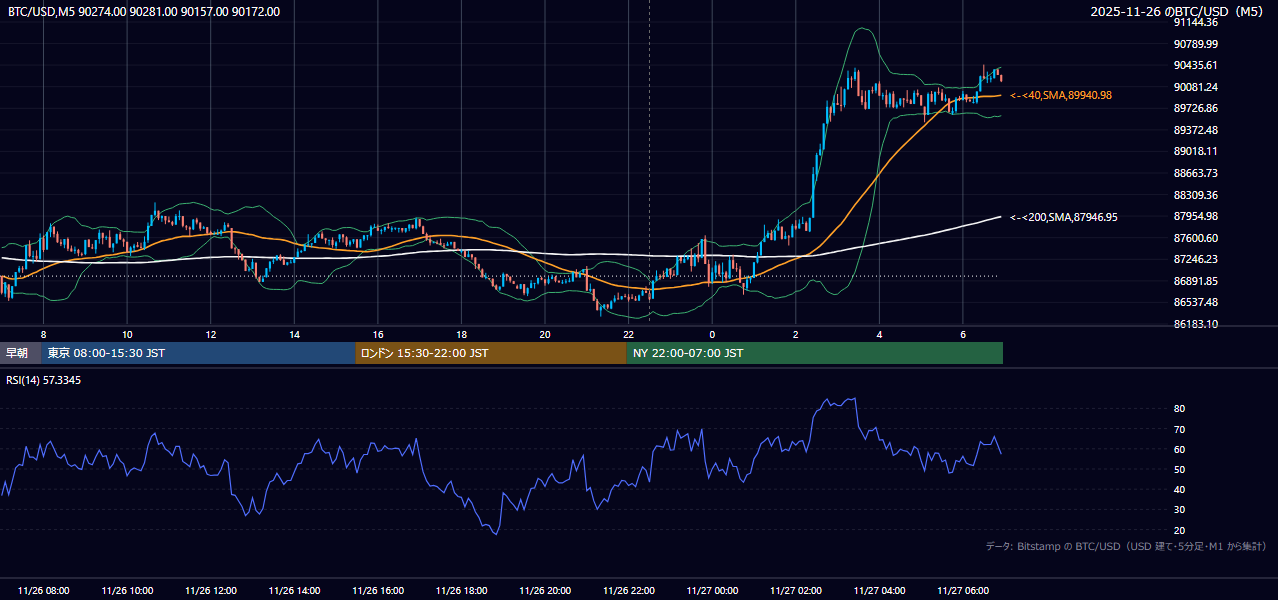The height and width of the screenshot is (600, 1278).
Task: Click the hour tick 12 under price chart
Action: pos(211,334)
